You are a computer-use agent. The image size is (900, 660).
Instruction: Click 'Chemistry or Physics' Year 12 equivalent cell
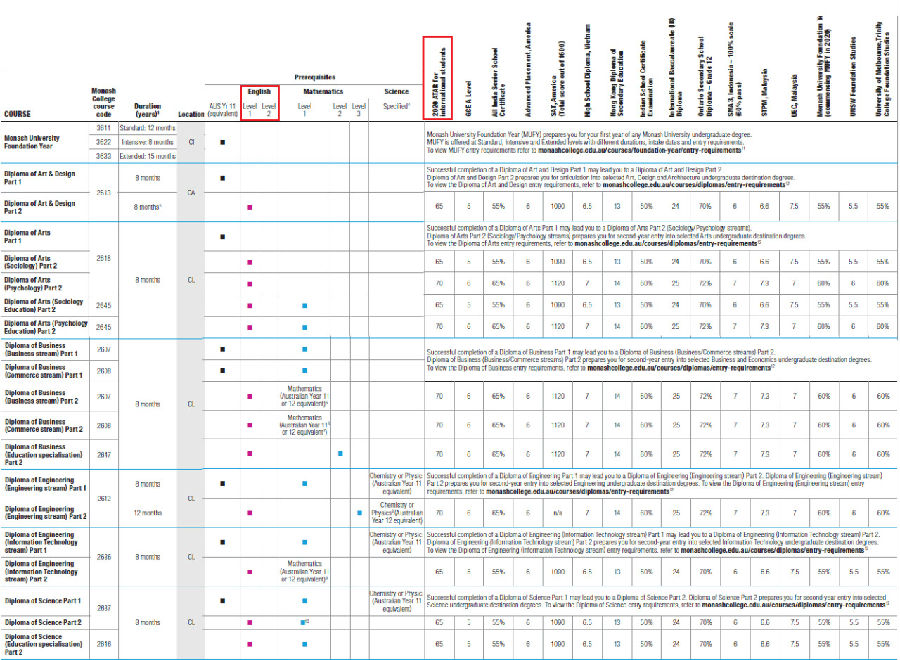point(397,513)
